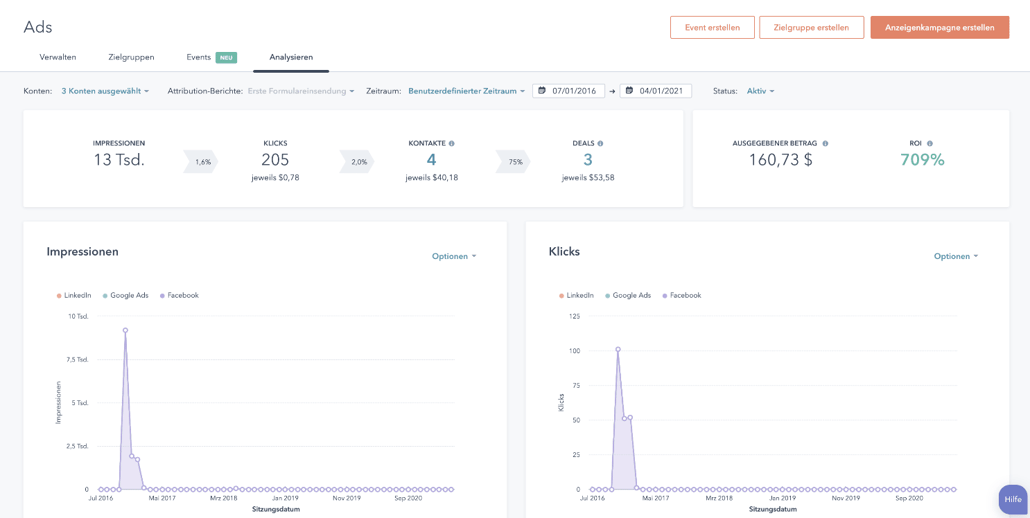The width and height of the screenshot is (1030, 518).
Task: Expand the Konten accounts dropdown
Action: coord(105,91)
